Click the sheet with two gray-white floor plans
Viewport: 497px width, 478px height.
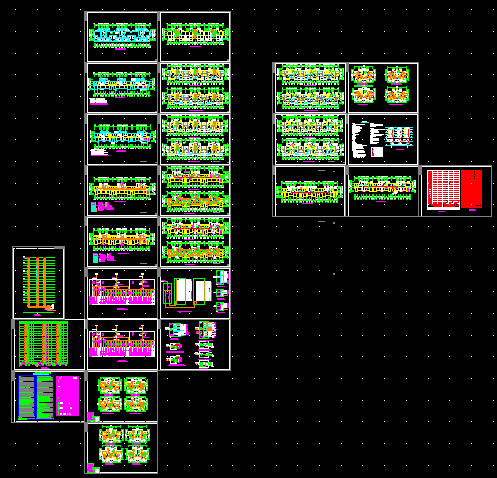tap(195, 139)
